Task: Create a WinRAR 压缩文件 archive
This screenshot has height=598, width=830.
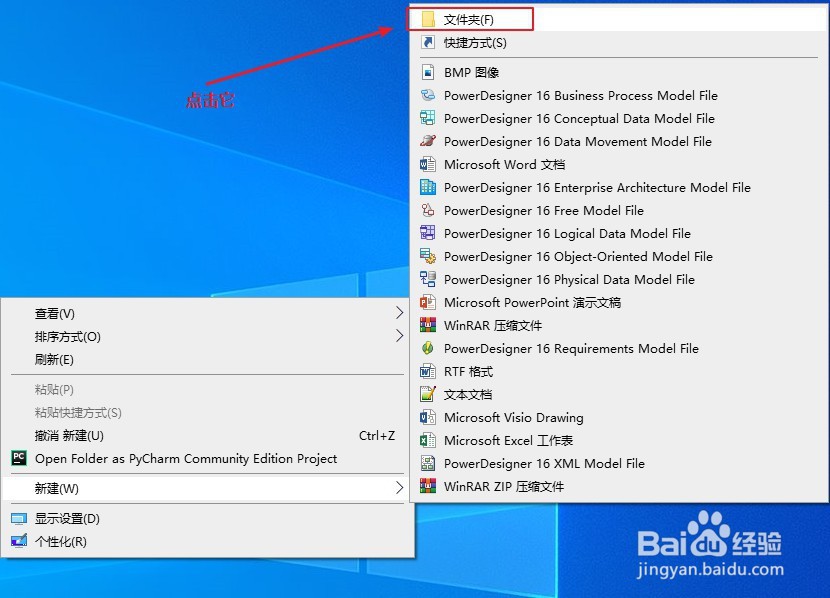Action: pos(619,325)
